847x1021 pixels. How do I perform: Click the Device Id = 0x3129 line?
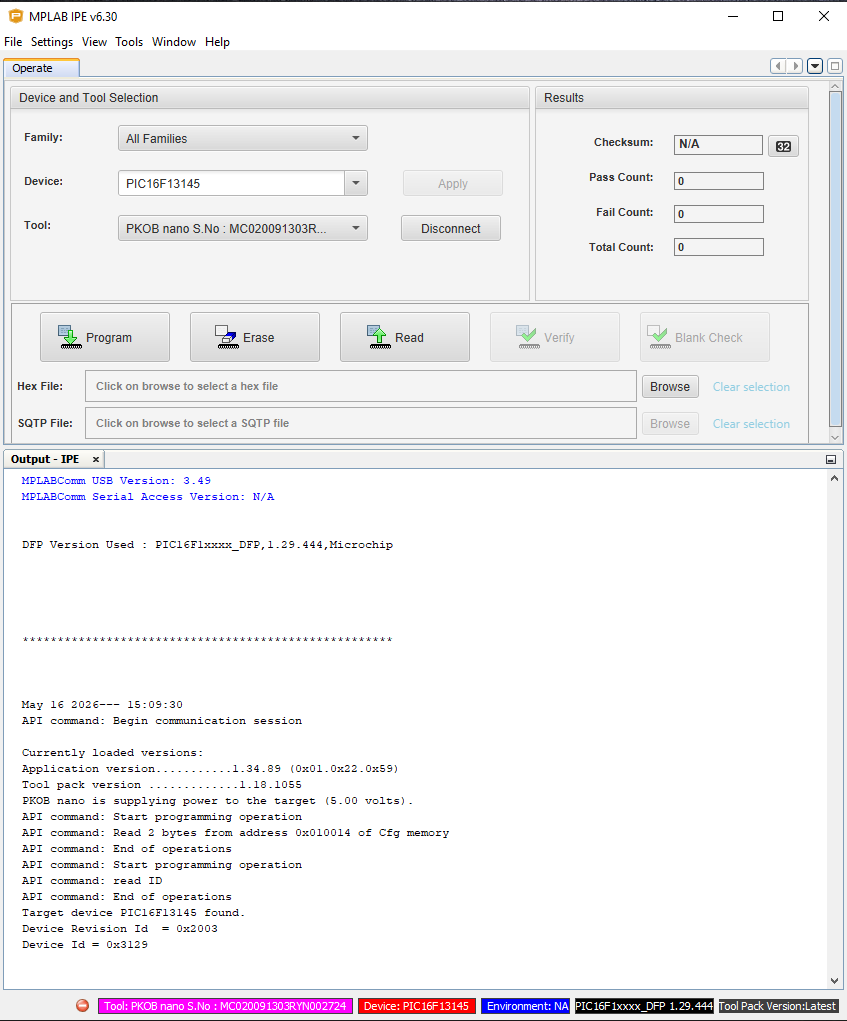[85, 945]
